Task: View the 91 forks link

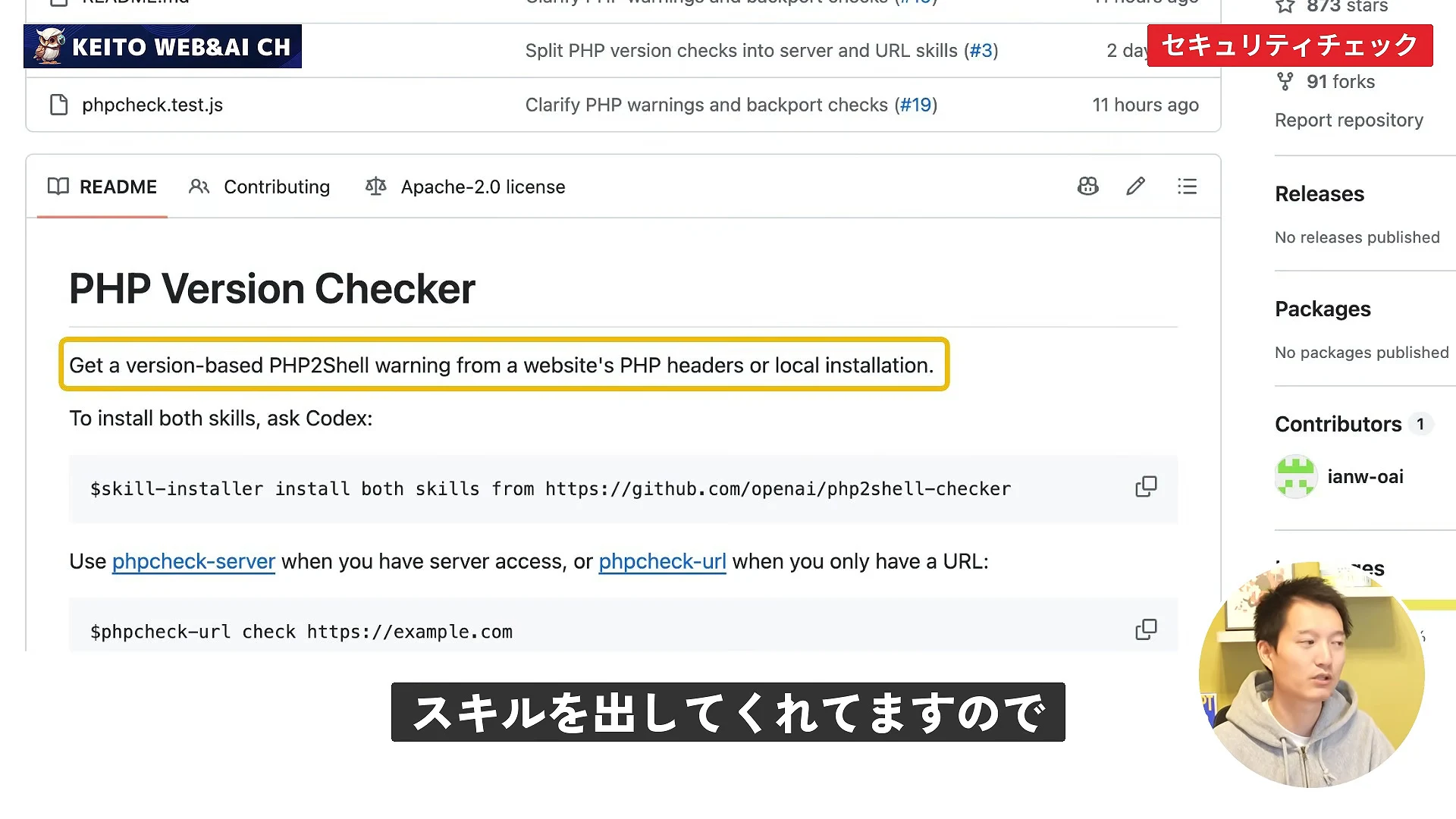Action: (x=1340, y=82)
